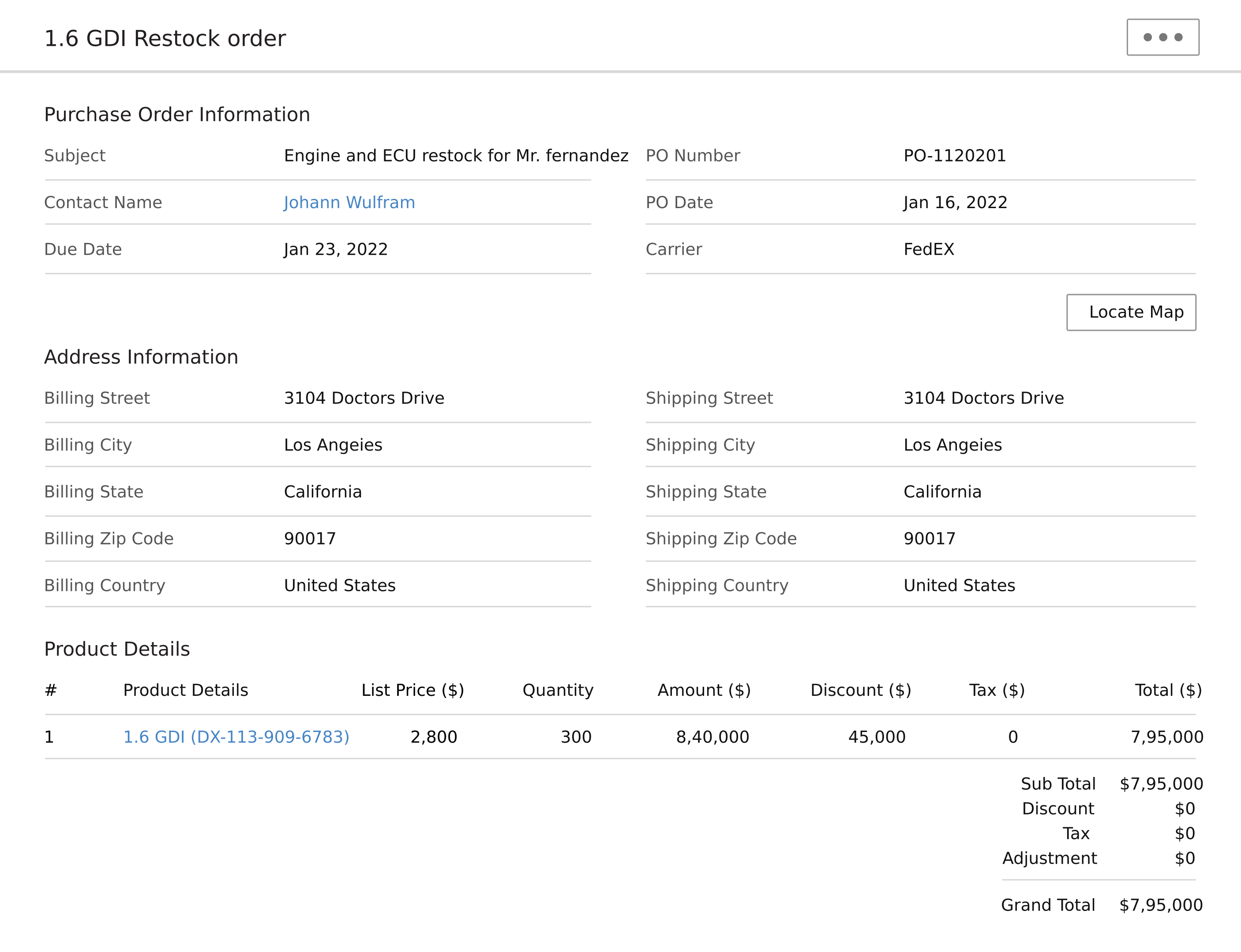Viewport: 1241px width, 952px height.
Task: Click Billing City value Los Angeies
Action: pos(333,445)
